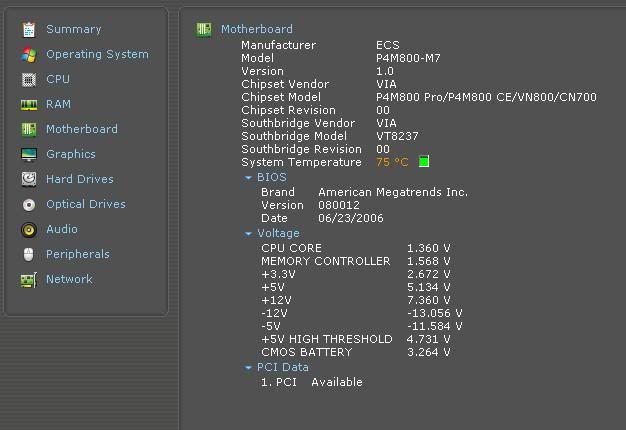Image resolution: width=626 pixels, height=430 pixels.
Task: Click the Version value 1.0
Action: pyautogui.click(x=385, y=71)
